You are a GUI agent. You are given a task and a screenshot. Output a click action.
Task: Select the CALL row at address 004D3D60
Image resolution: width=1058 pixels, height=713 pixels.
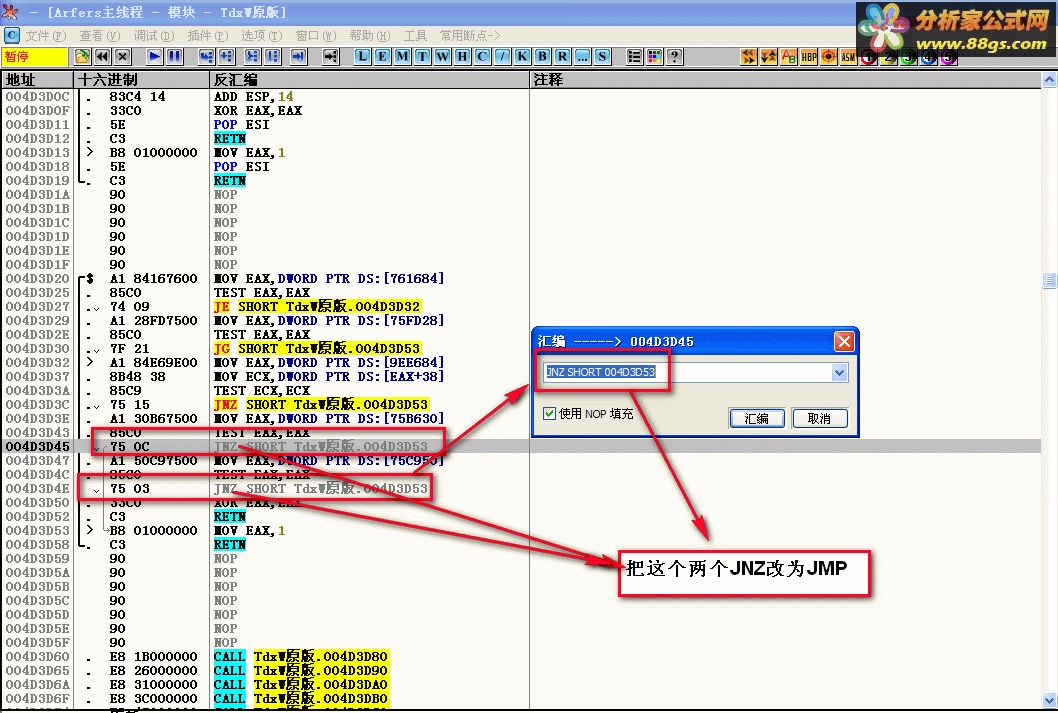(521, 656)
